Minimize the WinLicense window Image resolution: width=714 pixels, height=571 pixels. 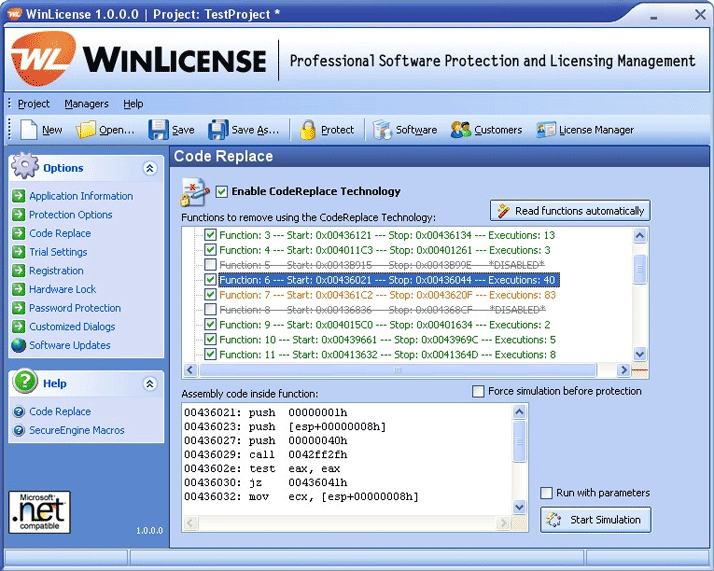click(x=654, y=16)
